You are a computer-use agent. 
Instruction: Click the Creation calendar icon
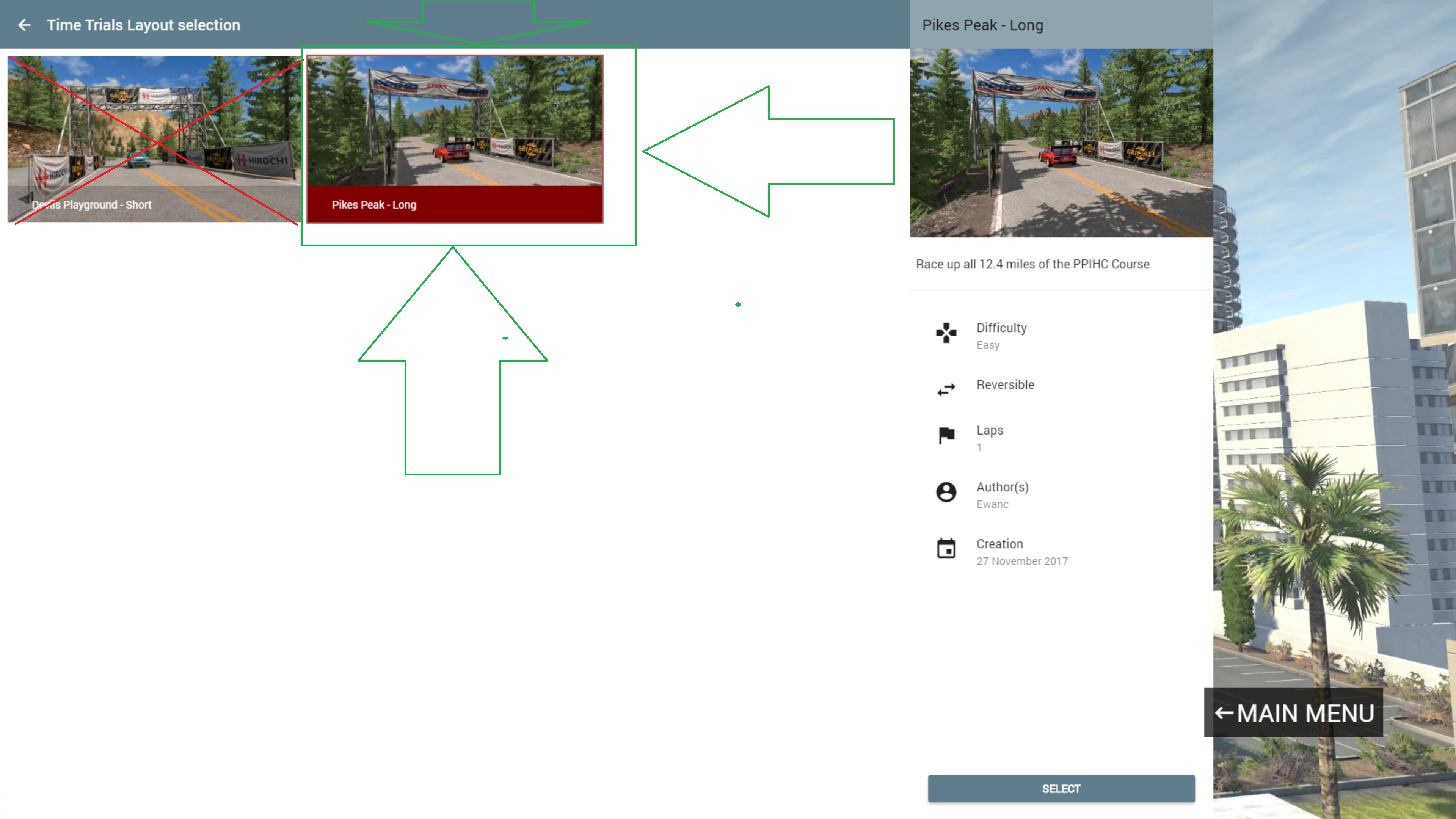(946, 548)
